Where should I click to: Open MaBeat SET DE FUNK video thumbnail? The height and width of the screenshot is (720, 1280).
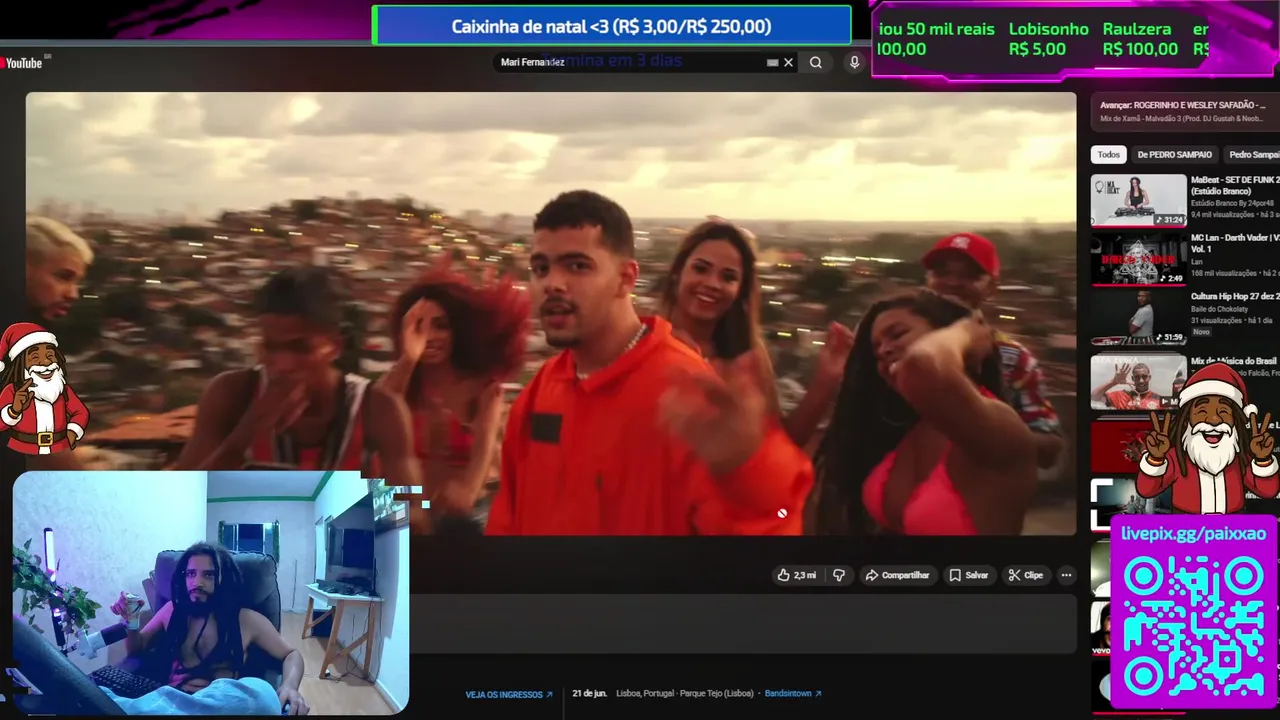coord(1138,201)
